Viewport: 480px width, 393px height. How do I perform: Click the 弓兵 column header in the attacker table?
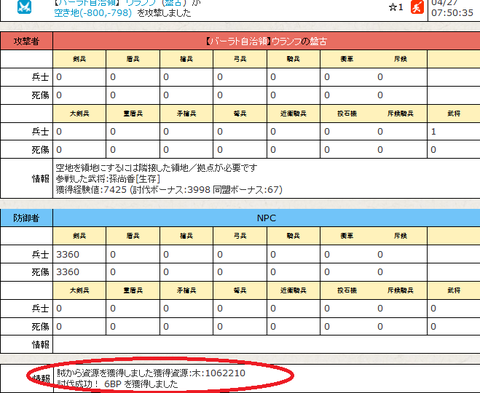[240, 59]
